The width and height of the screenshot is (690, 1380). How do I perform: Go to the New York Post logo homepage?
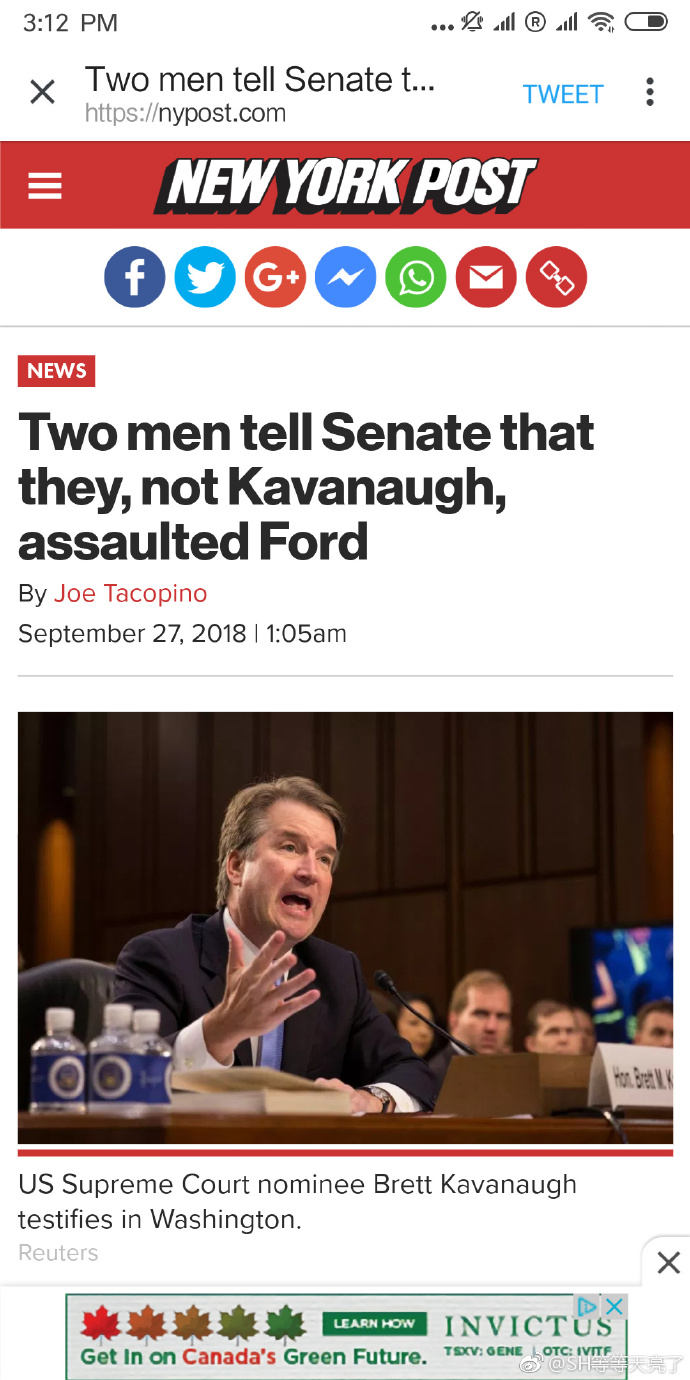point(345,186)
